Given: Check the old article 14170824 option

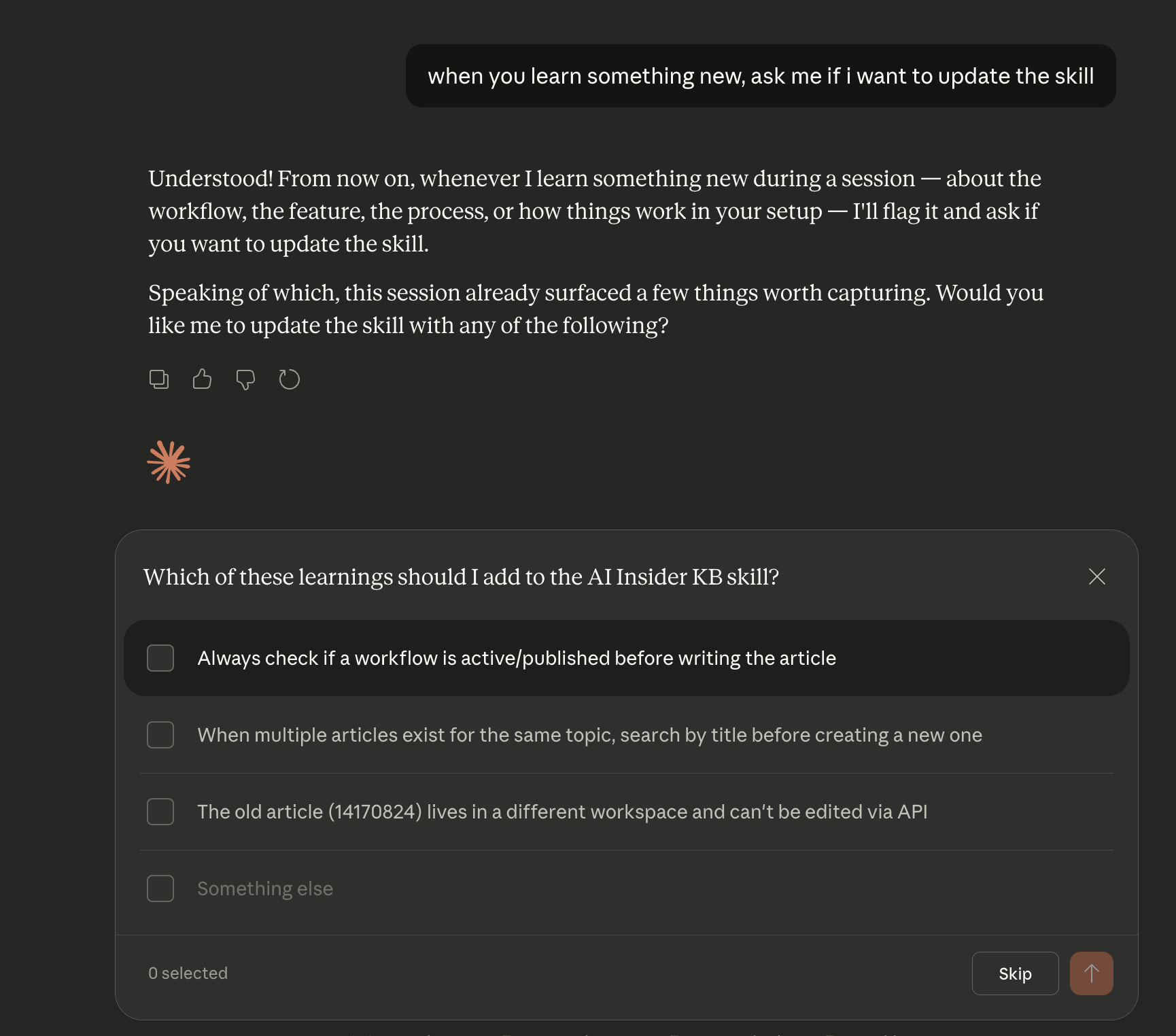Looking at the screenshot, I should [160, 811].
